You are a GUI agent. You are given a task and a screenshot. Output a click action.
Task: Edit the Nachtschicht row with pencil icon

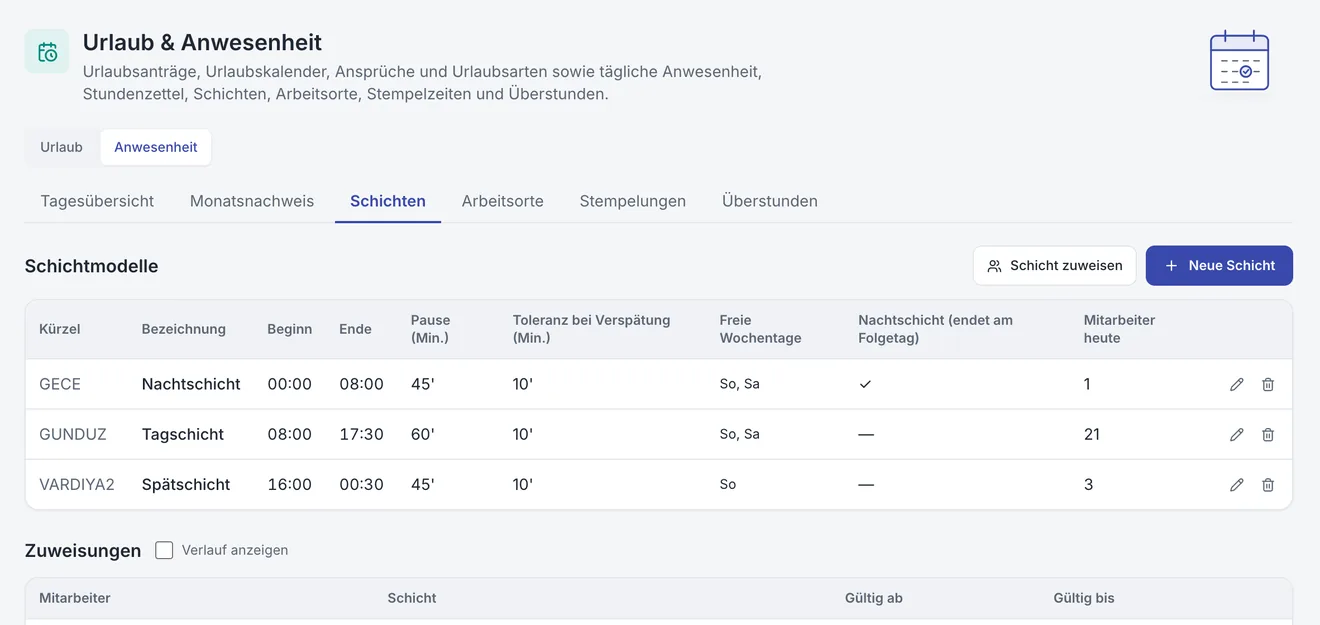click(1237, 384)
